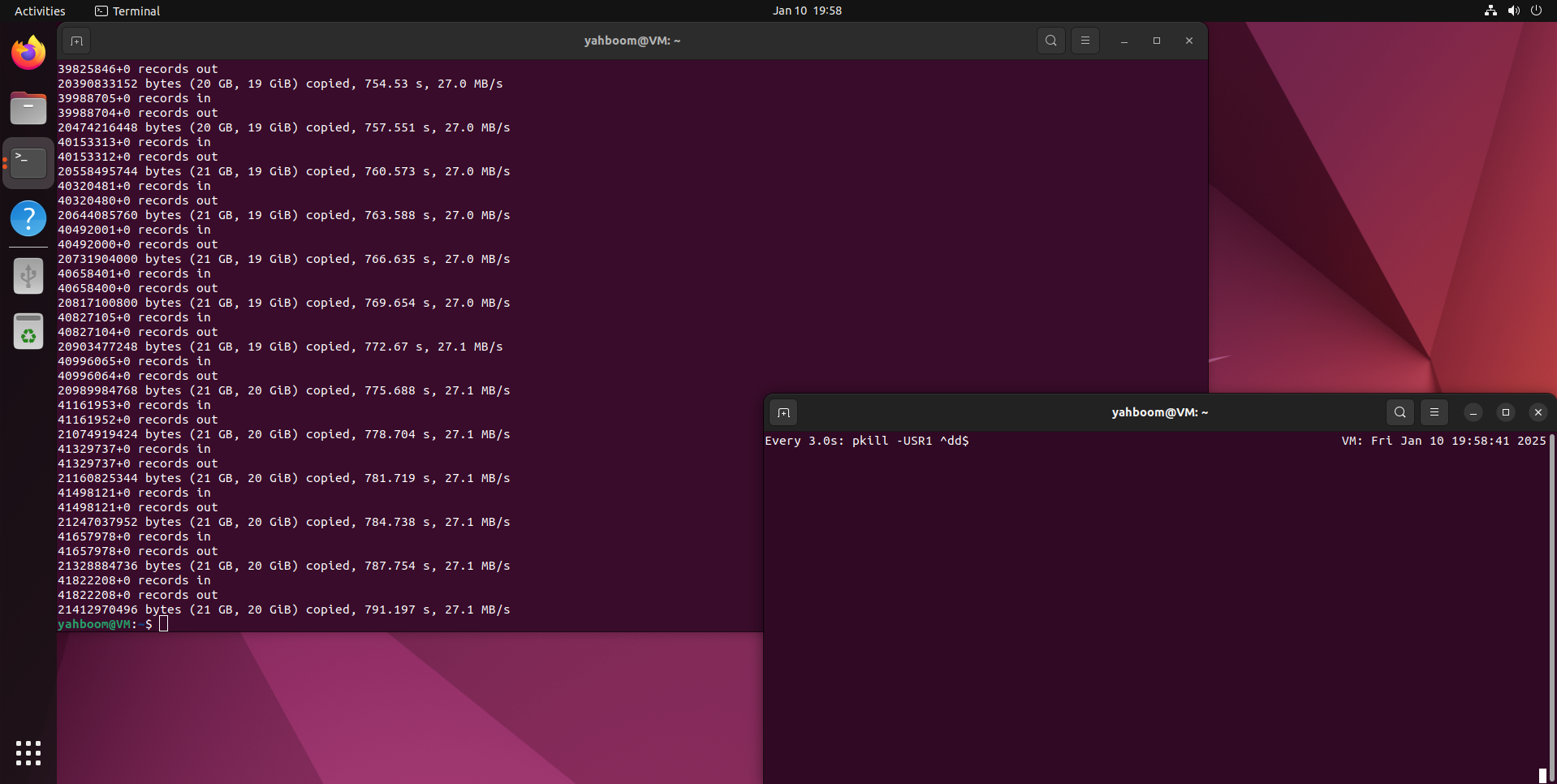The image size is (1557, 784).
Task: Open the Files manager in dock
Action: tap(28, 109)
